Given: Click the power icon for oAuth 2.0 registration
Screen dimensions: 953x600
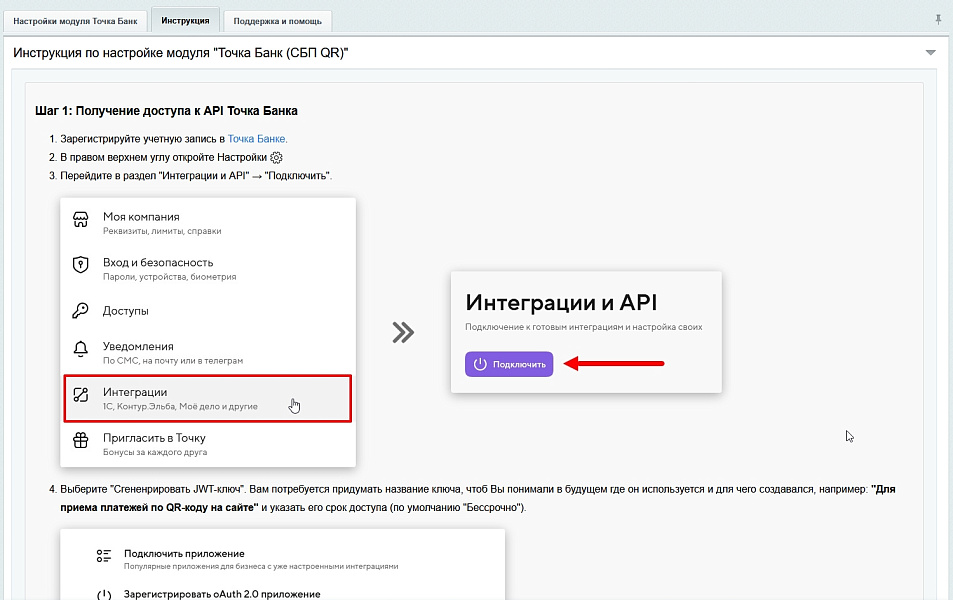Looking at the screenshot, I should [103, 595].
